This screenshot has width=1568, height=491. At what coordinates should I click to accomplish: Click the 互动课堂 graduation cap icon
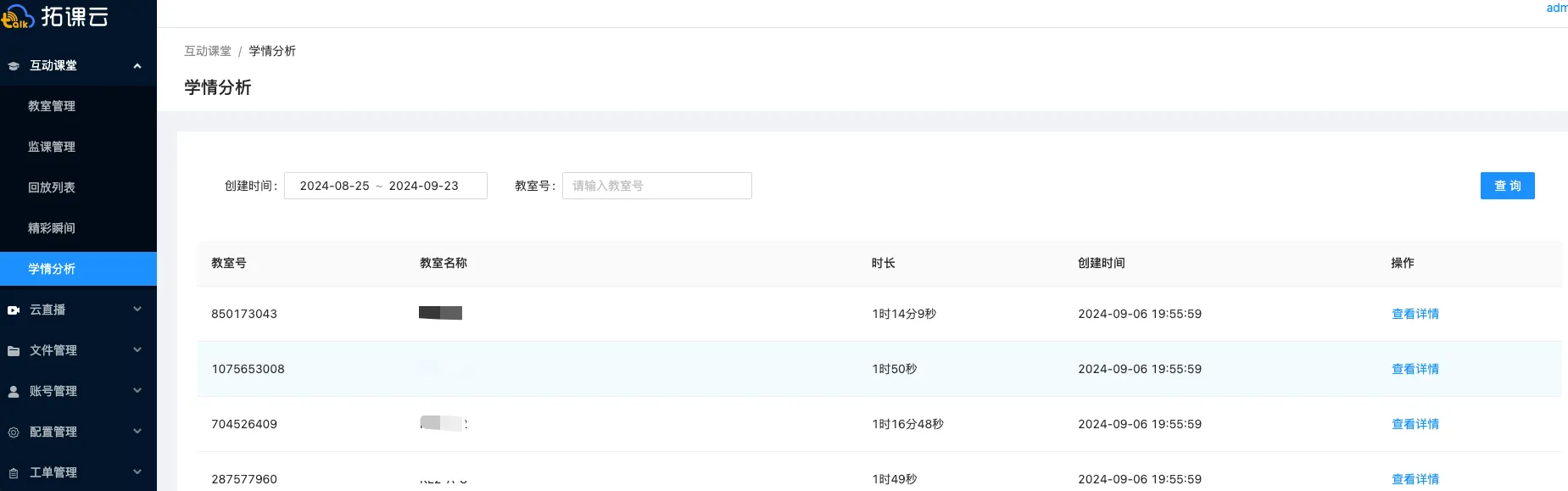[14, 66]
